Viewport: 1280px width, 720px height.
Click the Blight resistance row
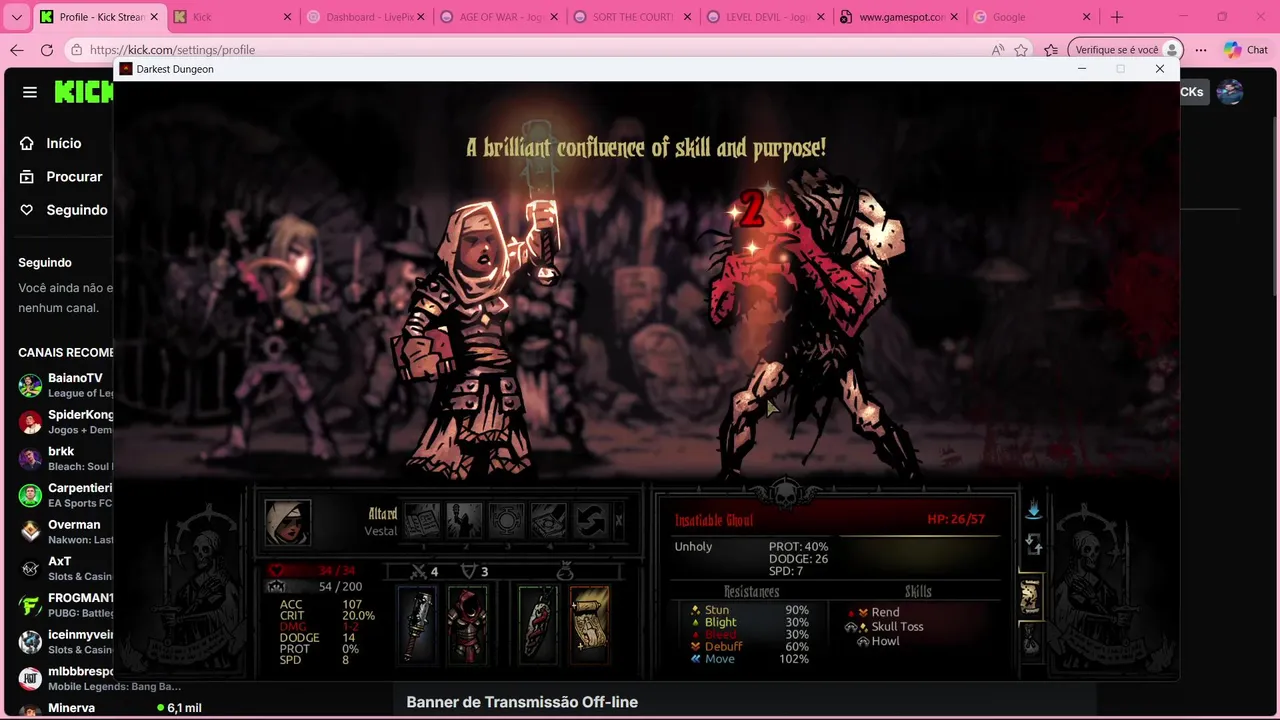(750, 622)
